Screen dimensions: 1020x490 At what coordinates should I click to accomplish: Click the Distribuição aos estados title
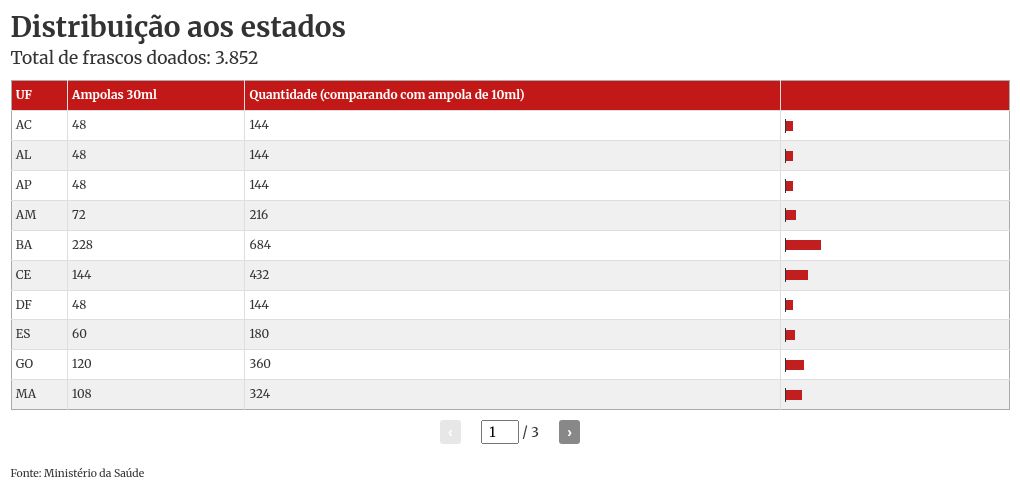click(x=178, y=27)
